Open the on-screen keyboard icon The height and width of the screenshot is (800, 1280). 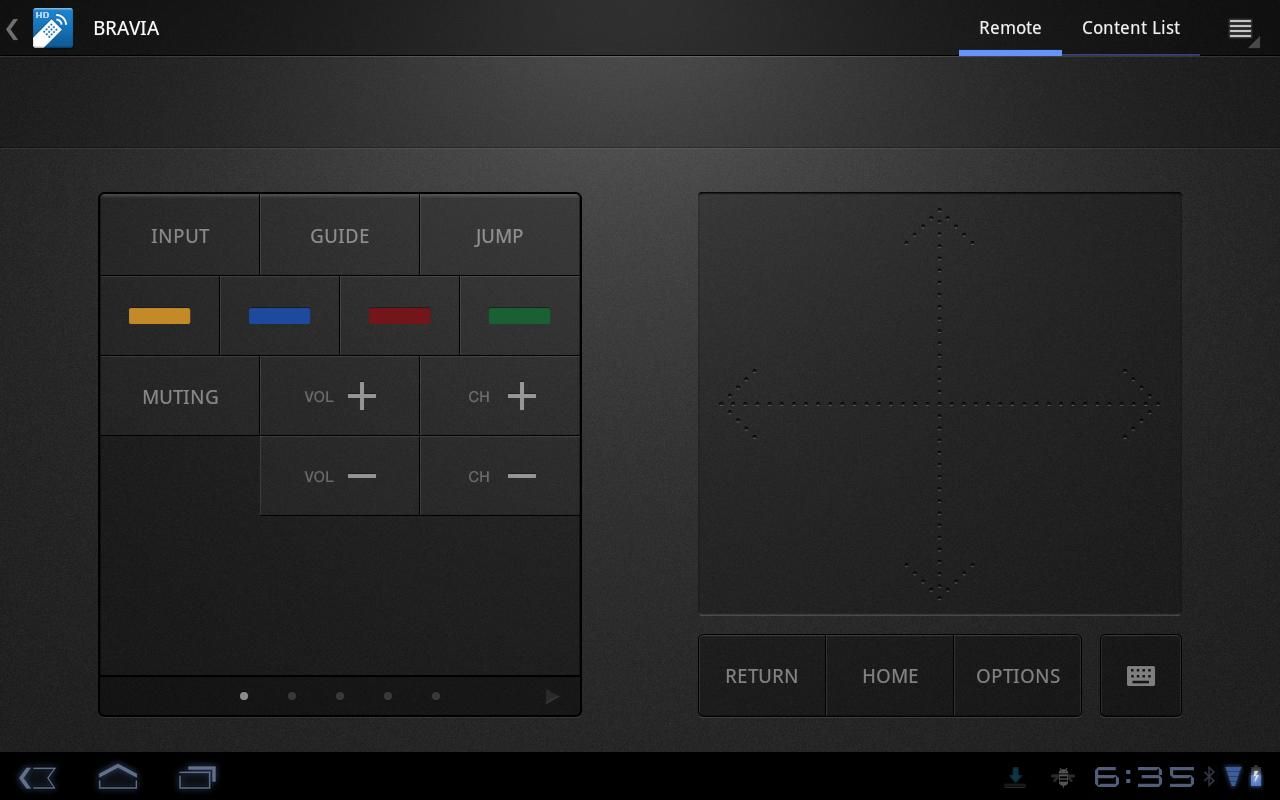1140,675
